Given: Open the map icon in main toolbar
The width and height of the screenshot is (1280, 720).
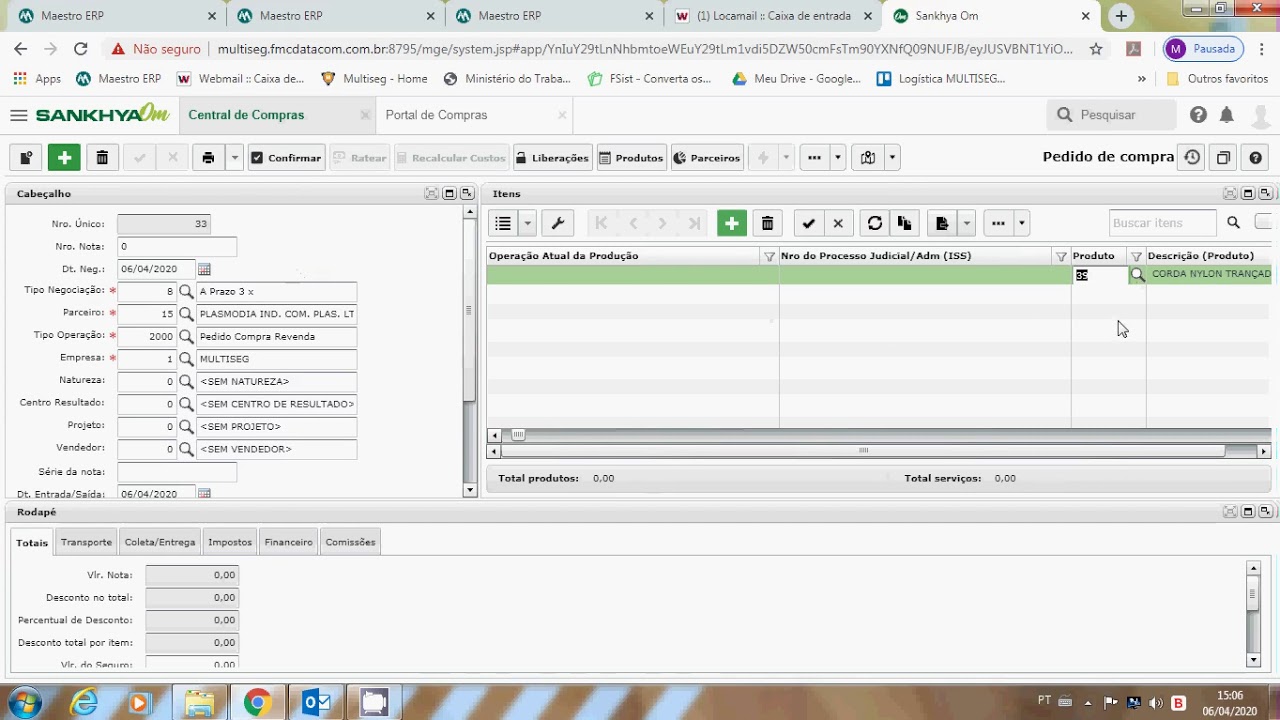Looking at the screenshot, I should (868, 157).
